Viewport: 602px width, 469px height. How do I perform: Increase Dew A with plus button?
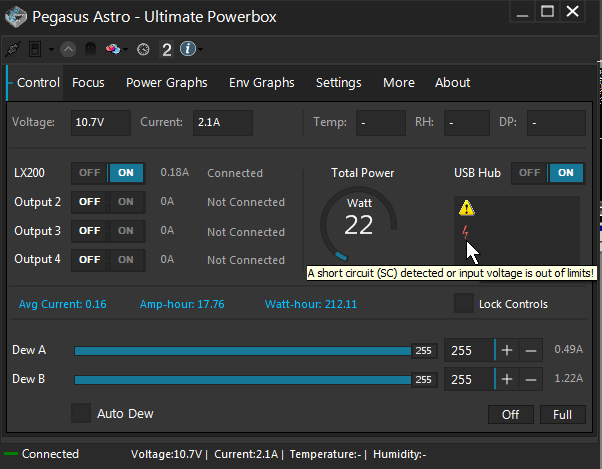click(507, 350)
